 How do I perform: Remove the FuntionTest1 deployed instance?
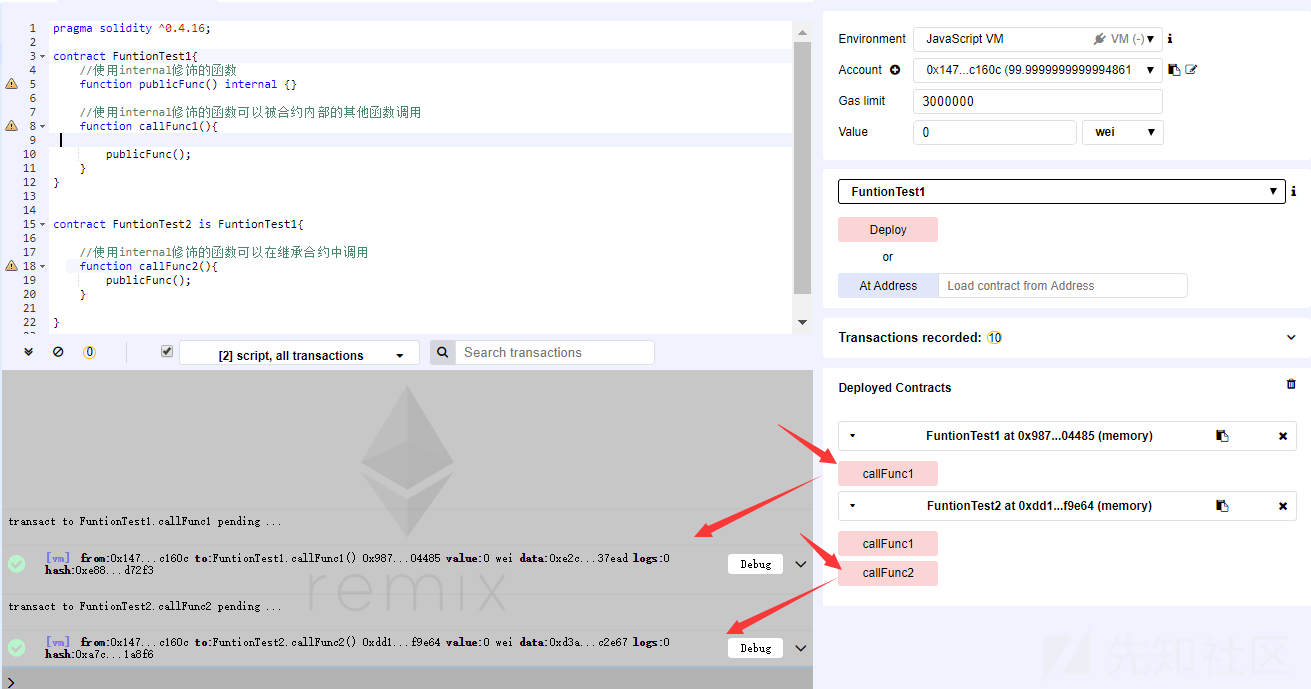click(1283, 436)
